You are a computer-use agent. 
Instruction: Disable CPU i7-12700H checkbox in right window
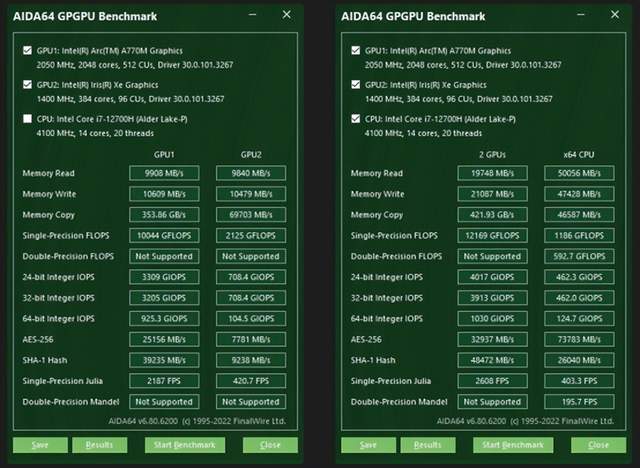(x=356, y=119)
